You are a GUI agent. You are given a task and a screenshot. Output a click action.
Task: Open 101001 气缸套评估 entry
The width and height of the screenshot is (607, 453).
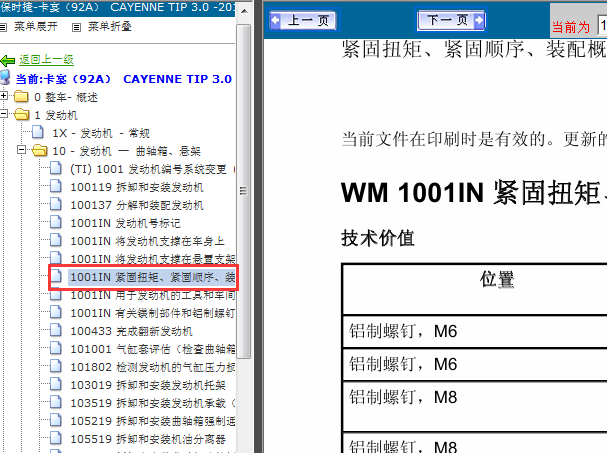153,349
